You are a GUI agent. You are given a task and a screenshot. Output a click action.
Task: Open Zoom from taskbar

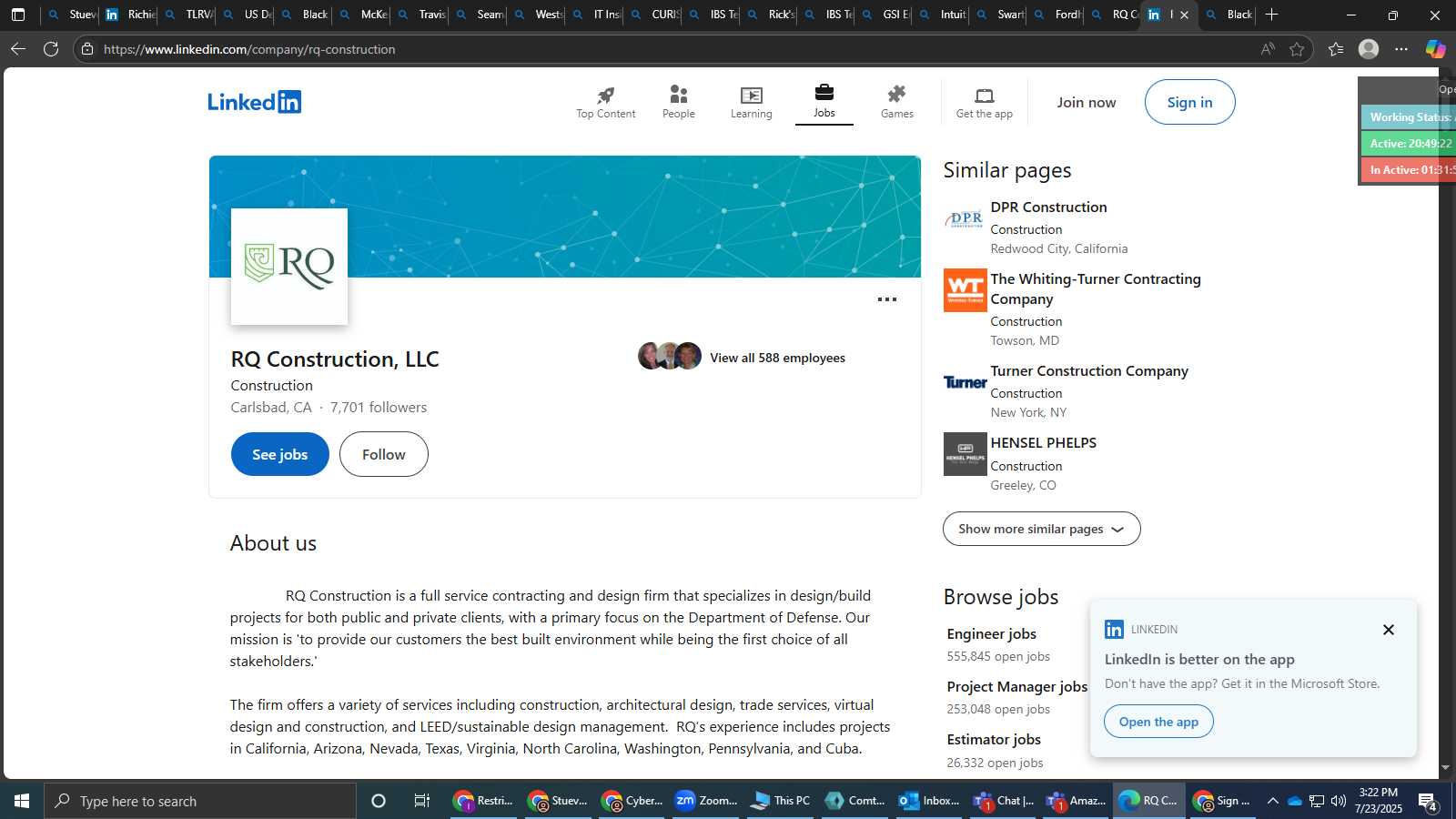[705, 801]
